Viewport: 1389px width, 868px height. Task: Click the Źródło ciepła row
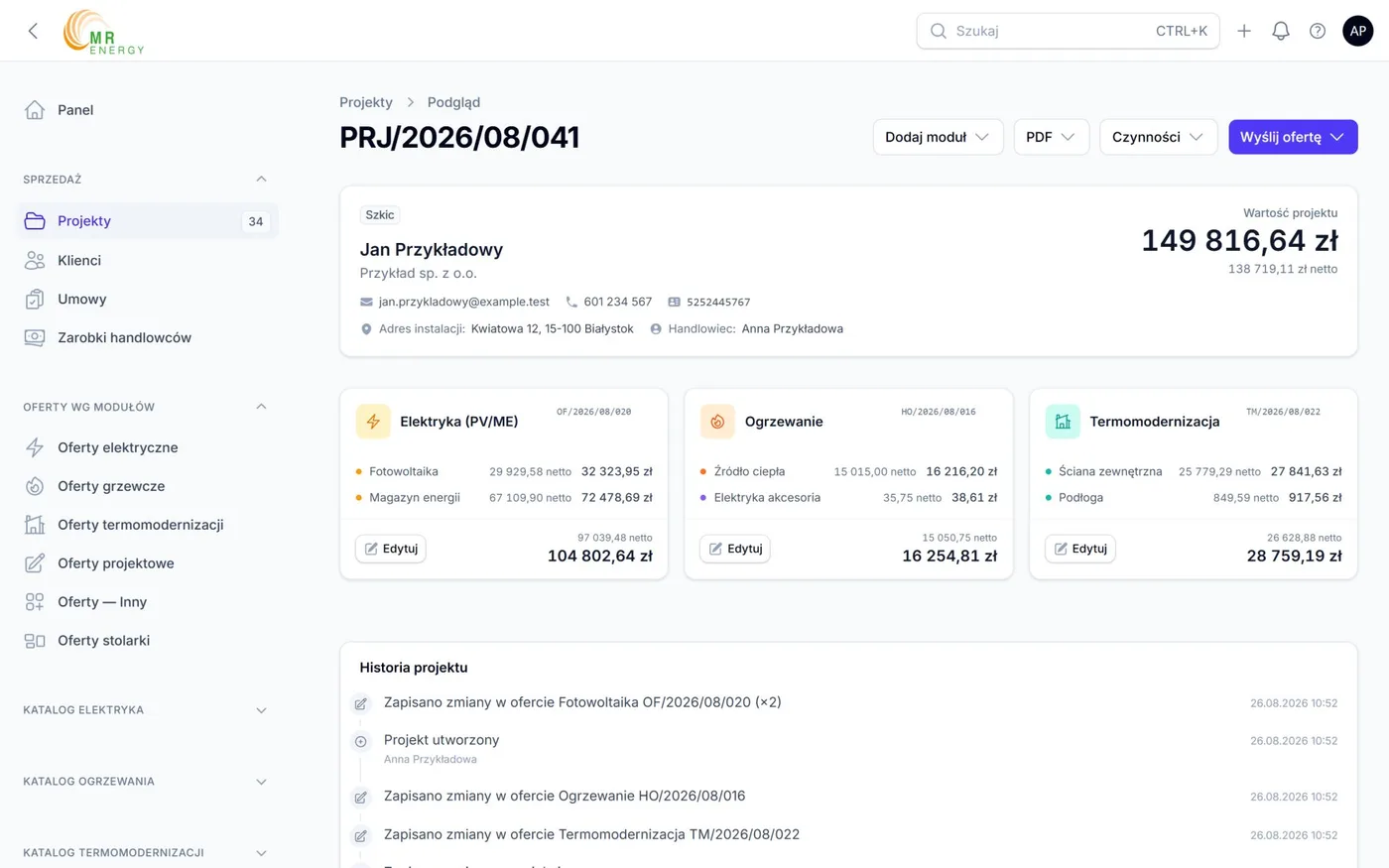point(848,472)
